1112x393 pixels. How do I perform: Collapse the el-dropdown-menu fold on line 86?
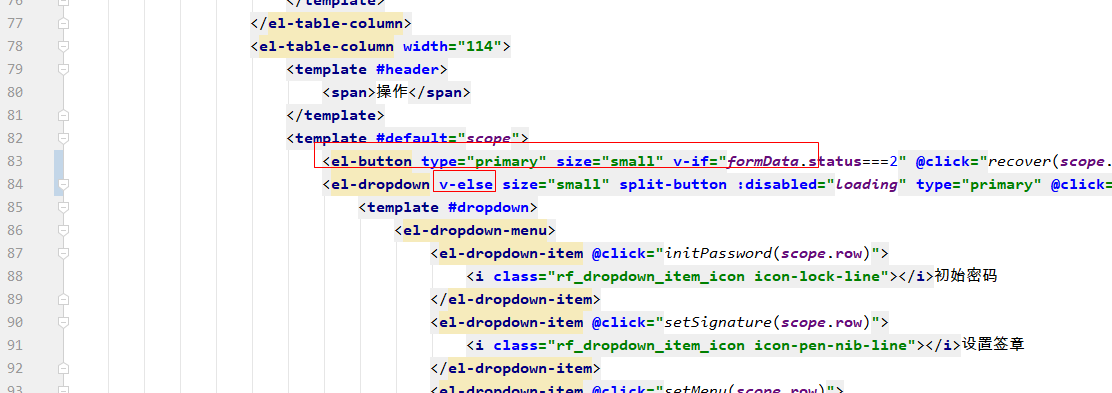(64, 231)
